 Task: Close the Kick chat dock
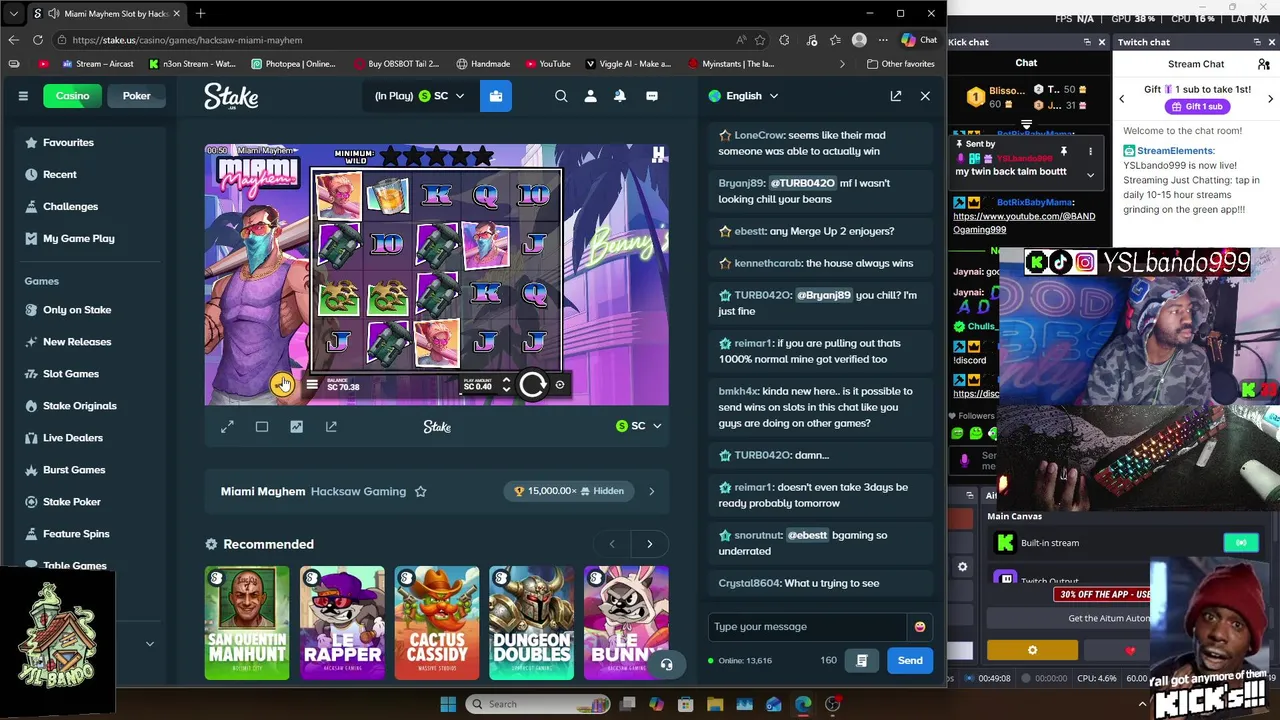tap(1102, 42)
